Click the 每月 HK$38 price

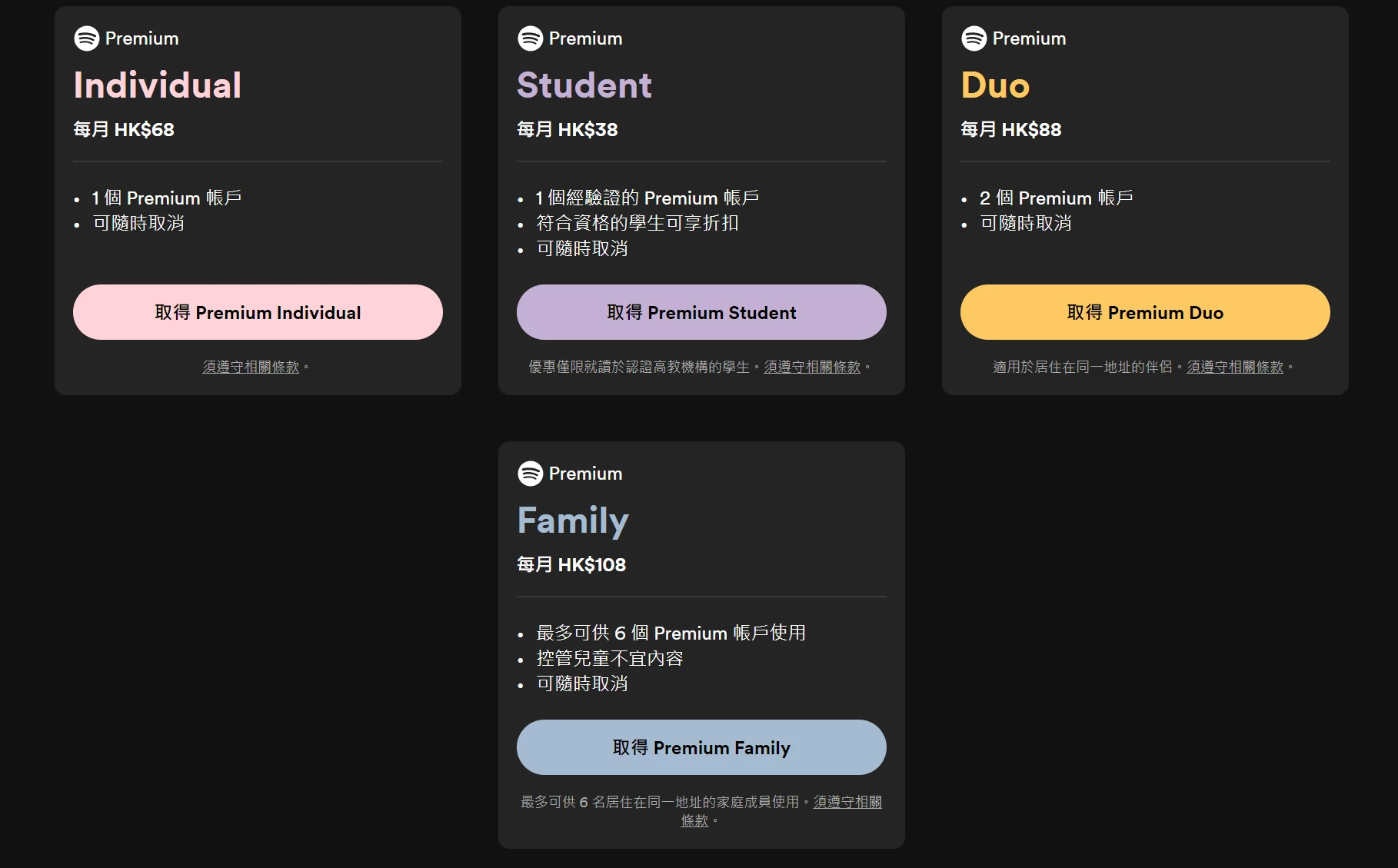[x=568, y=129]
